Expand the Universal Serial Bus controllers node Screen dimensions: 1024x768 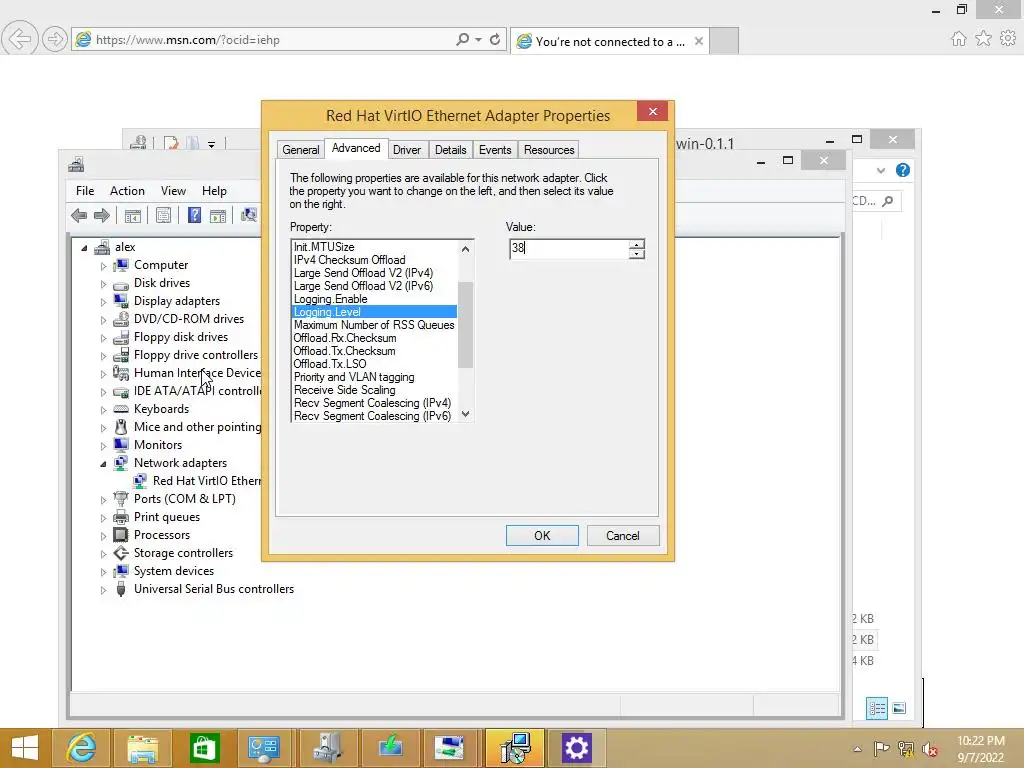pos(103,590)
